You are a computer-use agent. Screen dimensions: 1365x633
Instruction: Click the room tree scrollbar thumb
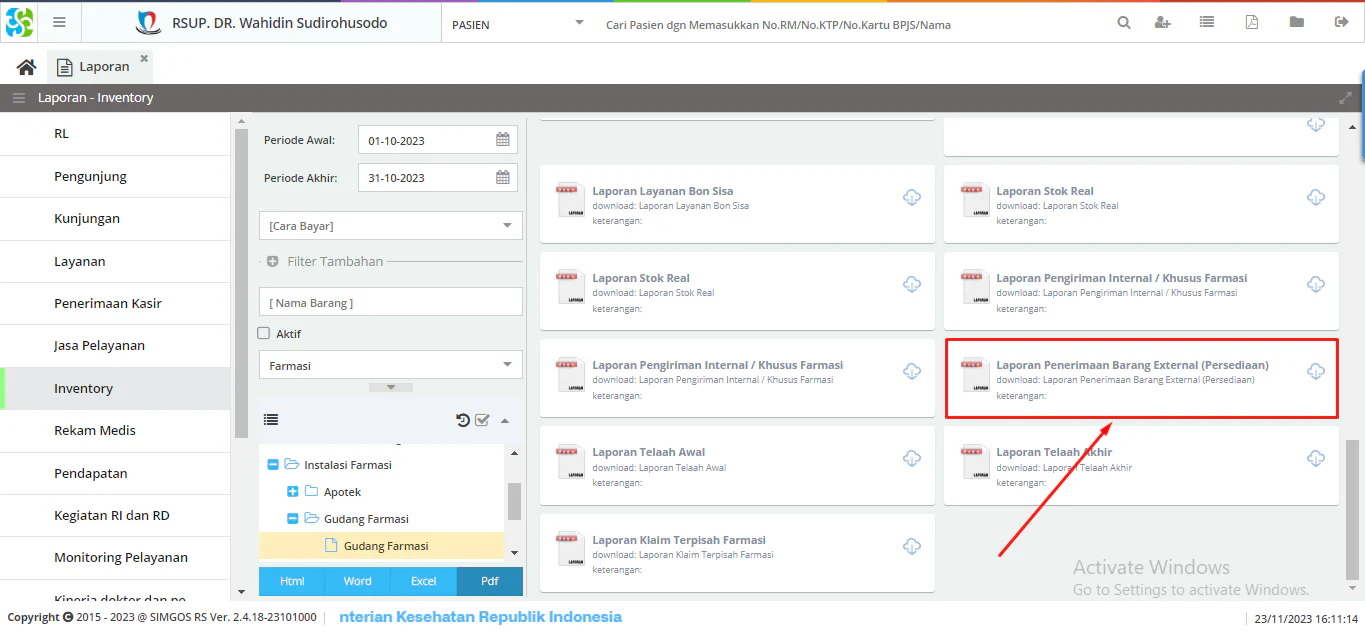point(514,501)
